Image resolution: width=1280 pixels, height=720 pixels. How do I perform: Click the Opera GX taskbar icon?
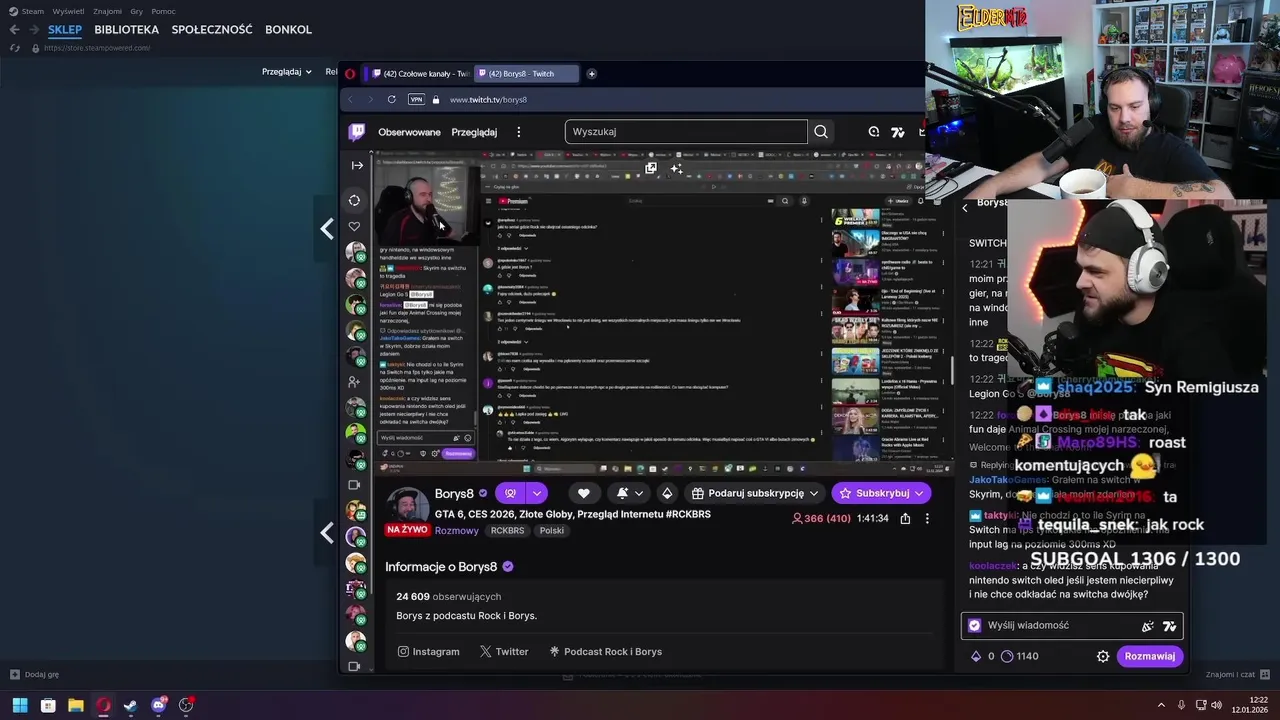point(103,705)
